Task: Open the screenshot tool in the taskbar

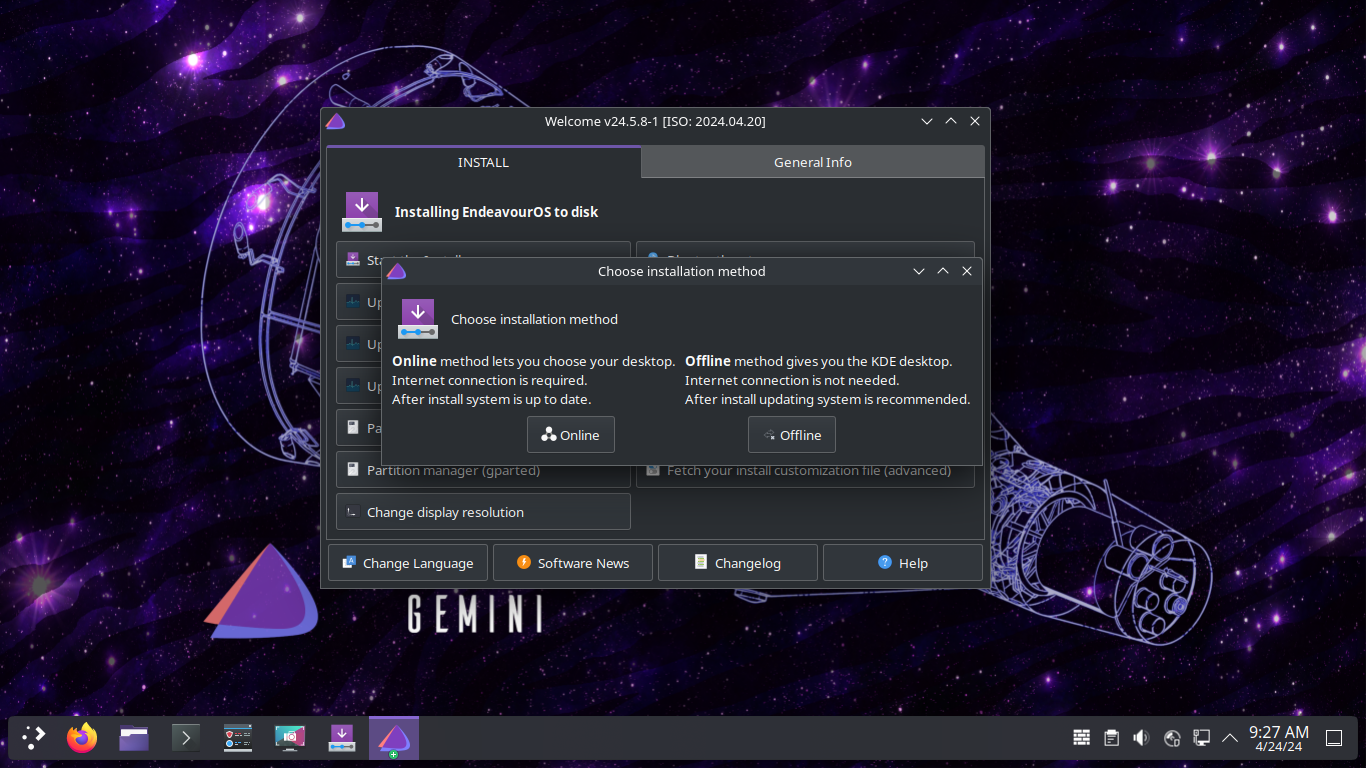Action: point(290,738)
